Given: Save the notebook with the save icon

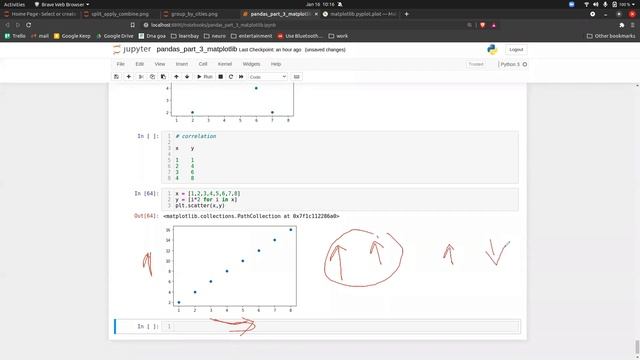Looking at the screenshot, I should click(116, 77).
